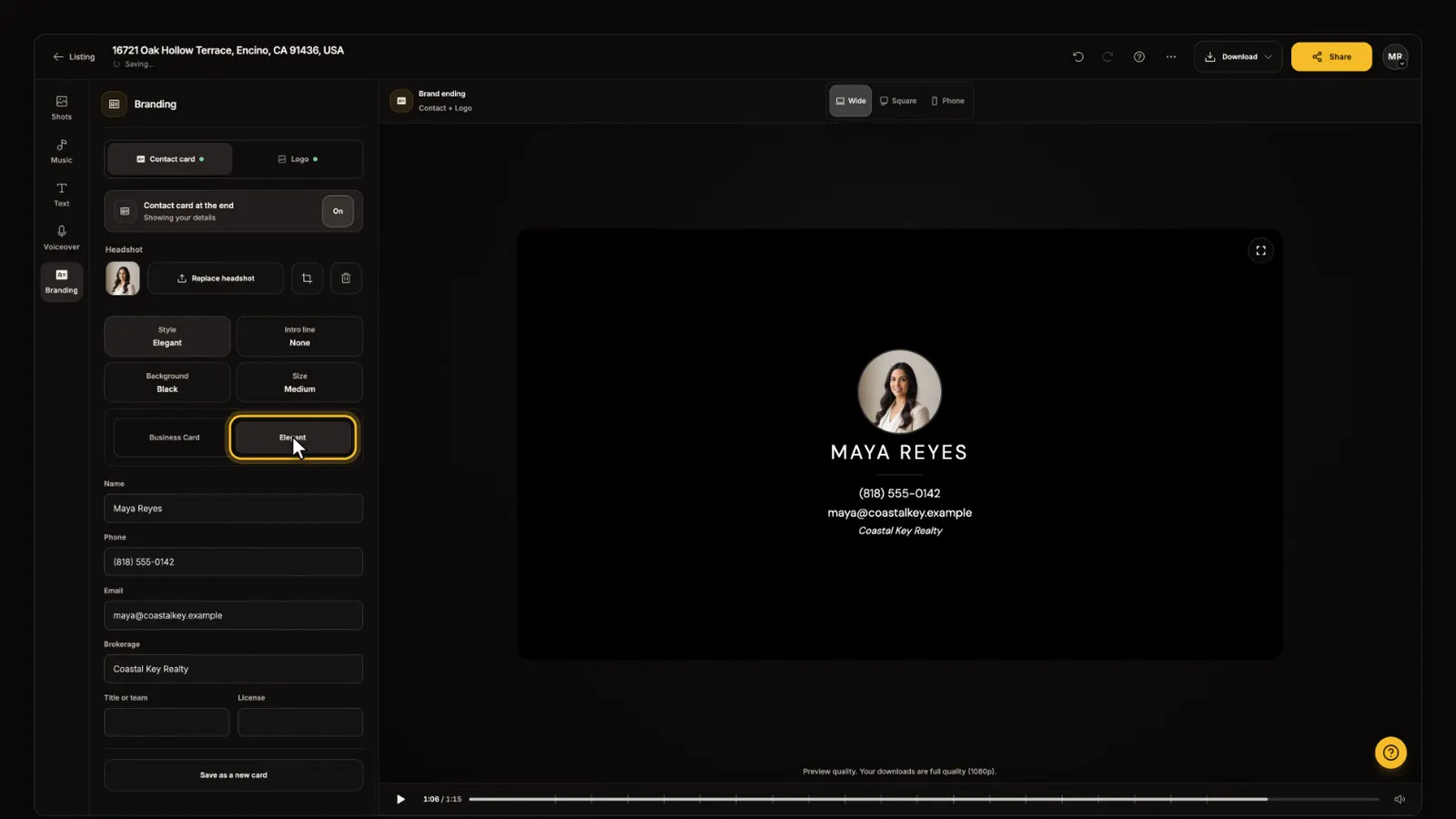Mute the preview volume icon

(1400, 799)
